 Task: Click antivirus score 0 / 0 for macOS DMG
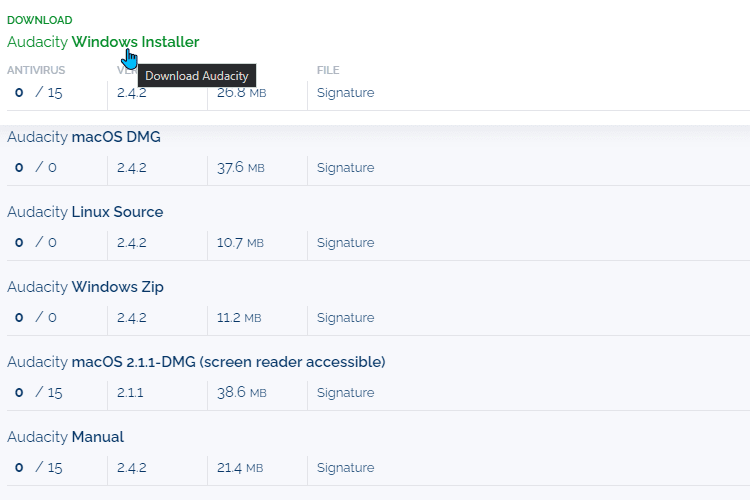coord(36,168)
